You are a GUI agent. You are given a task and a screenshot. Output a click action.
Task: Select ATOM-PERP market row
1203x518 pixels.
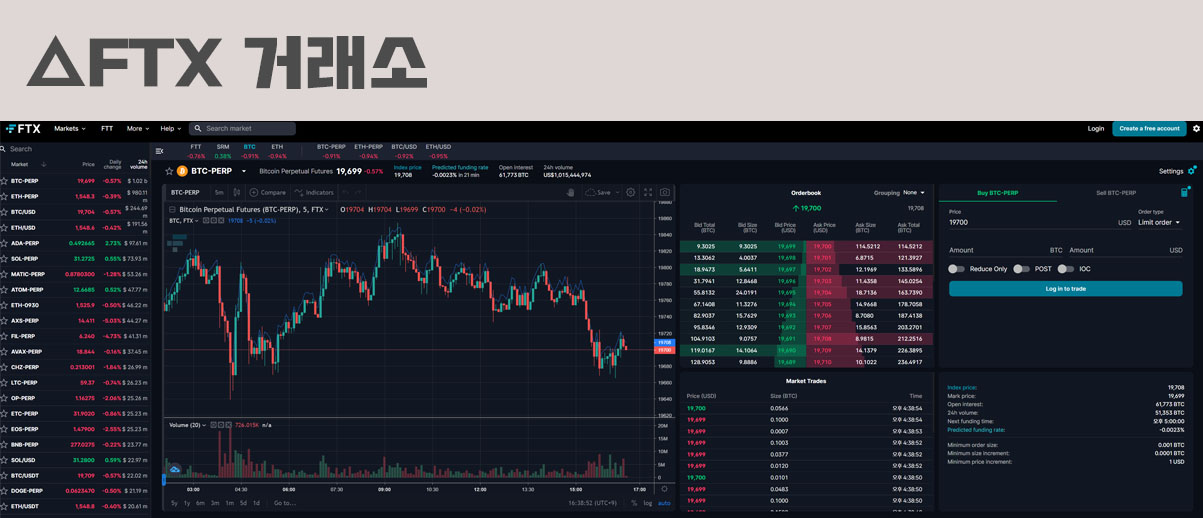point(75,289)
